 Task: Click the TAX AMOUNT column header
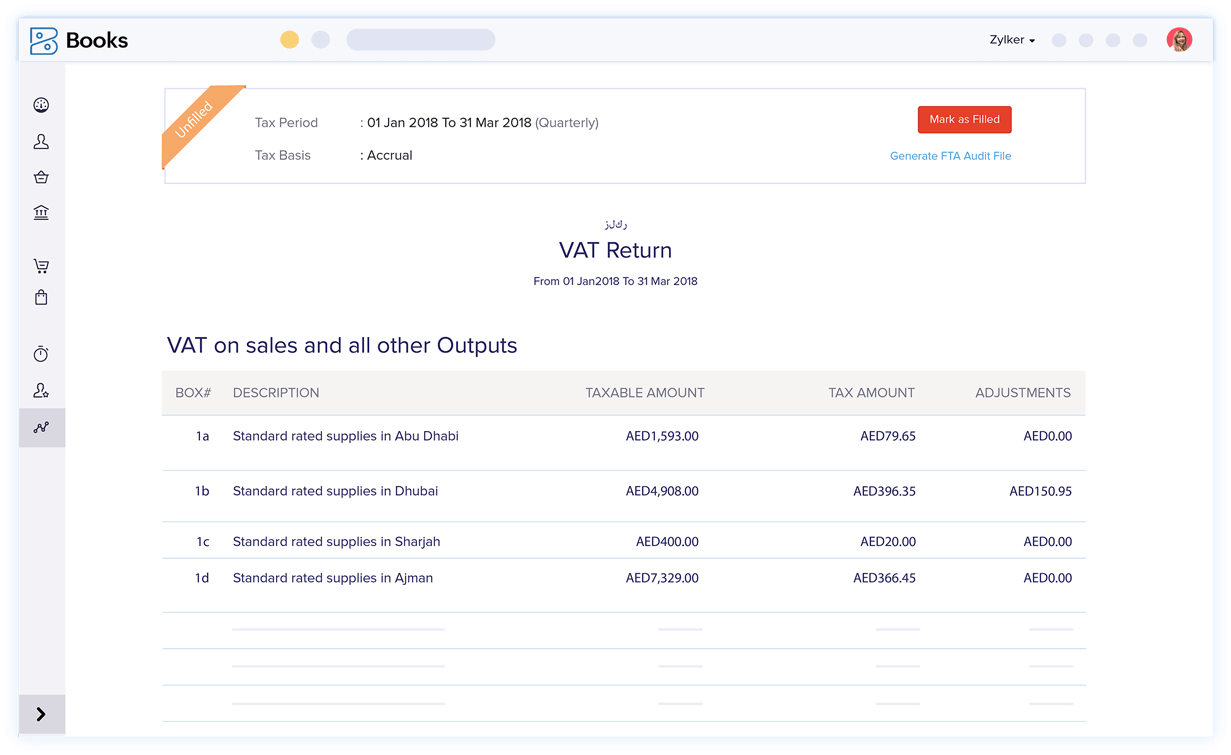point(871,393)
